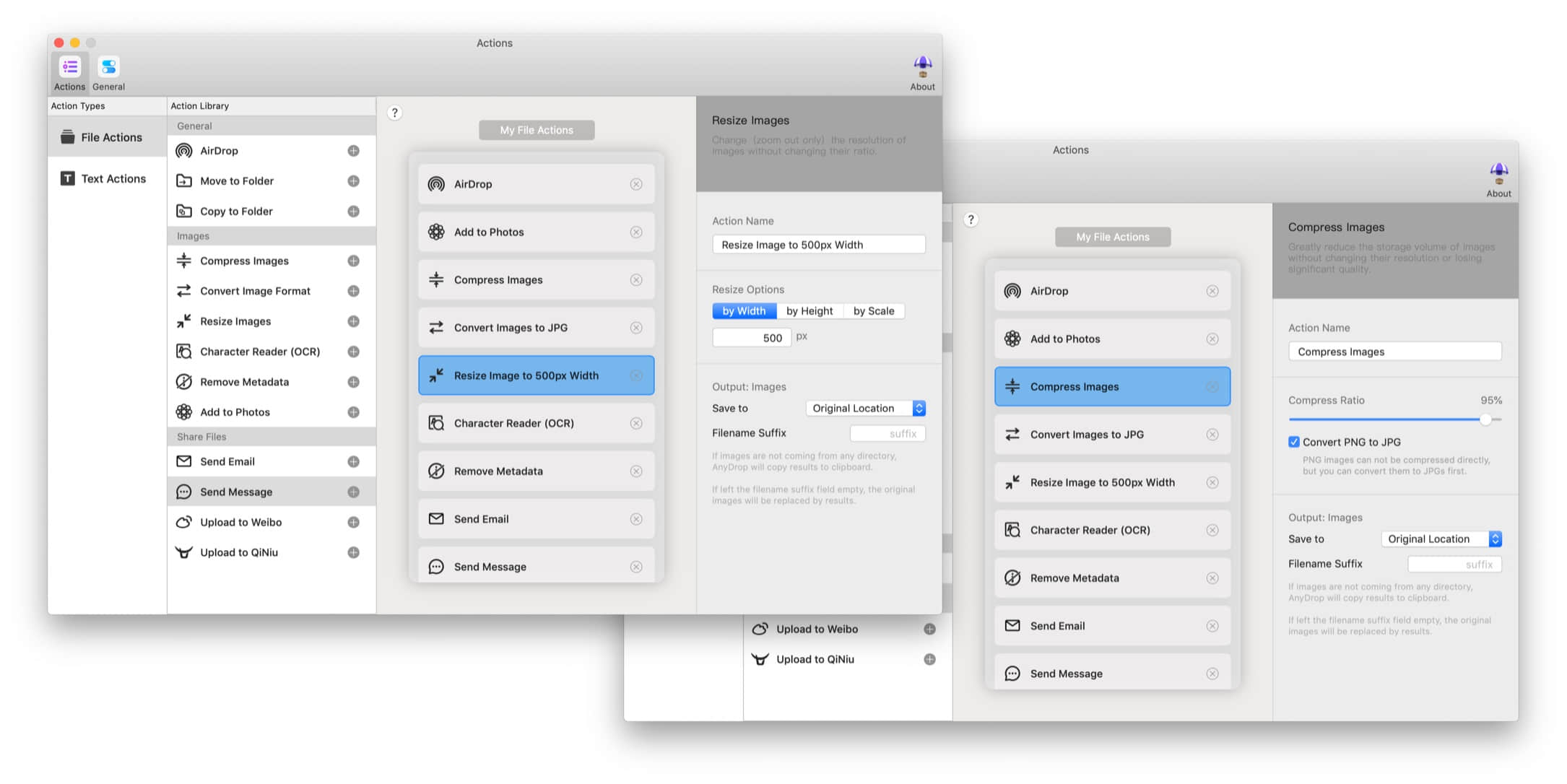Select Send Message in Action Library

pos(236,492)
